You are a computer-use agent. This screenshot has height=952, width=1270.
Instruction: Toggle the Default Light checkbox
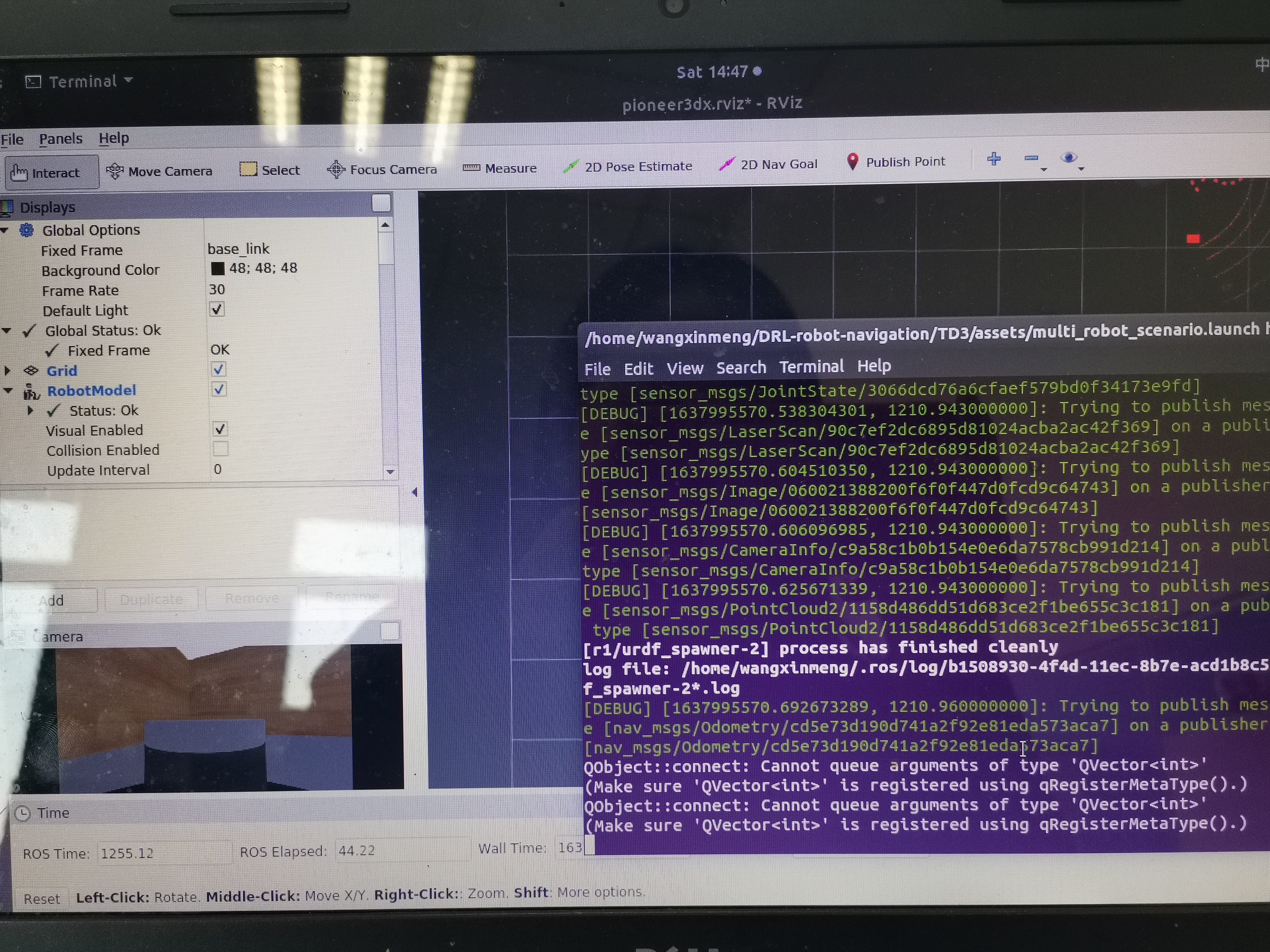pos(217,310)
